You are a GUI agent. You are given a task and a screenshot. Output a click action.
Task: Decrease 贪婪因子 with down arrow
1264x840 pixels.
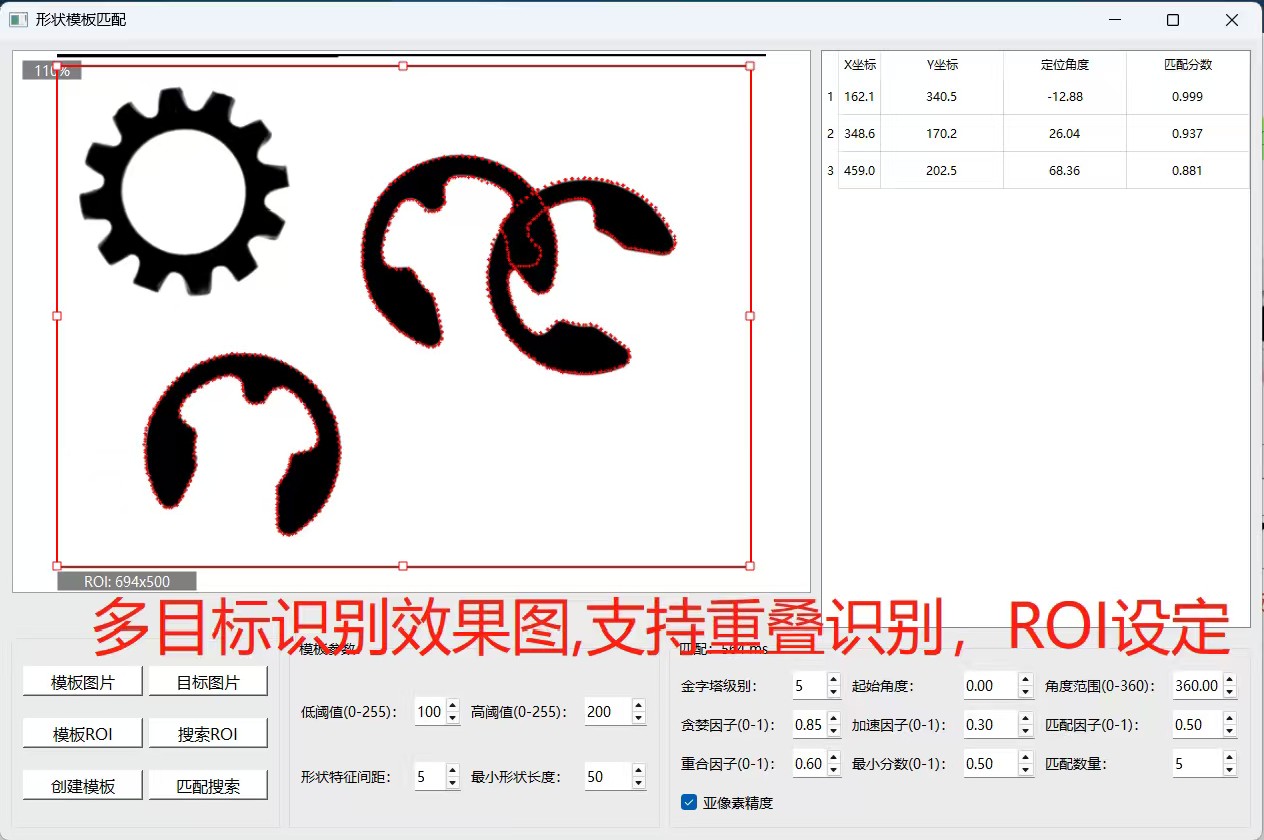click(x=833, y=730)
